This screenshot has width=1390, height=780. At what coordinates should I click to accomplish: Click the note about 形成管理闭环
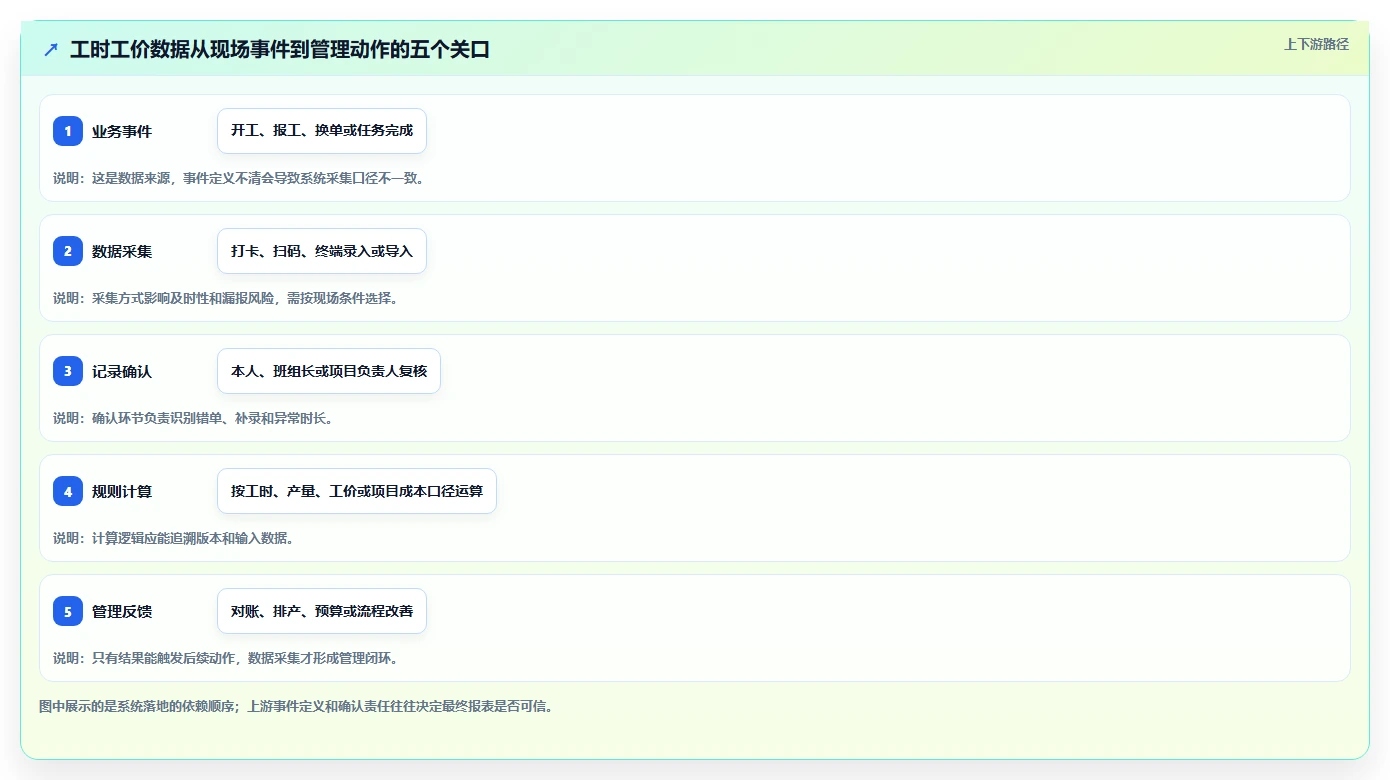coord(226,658)
